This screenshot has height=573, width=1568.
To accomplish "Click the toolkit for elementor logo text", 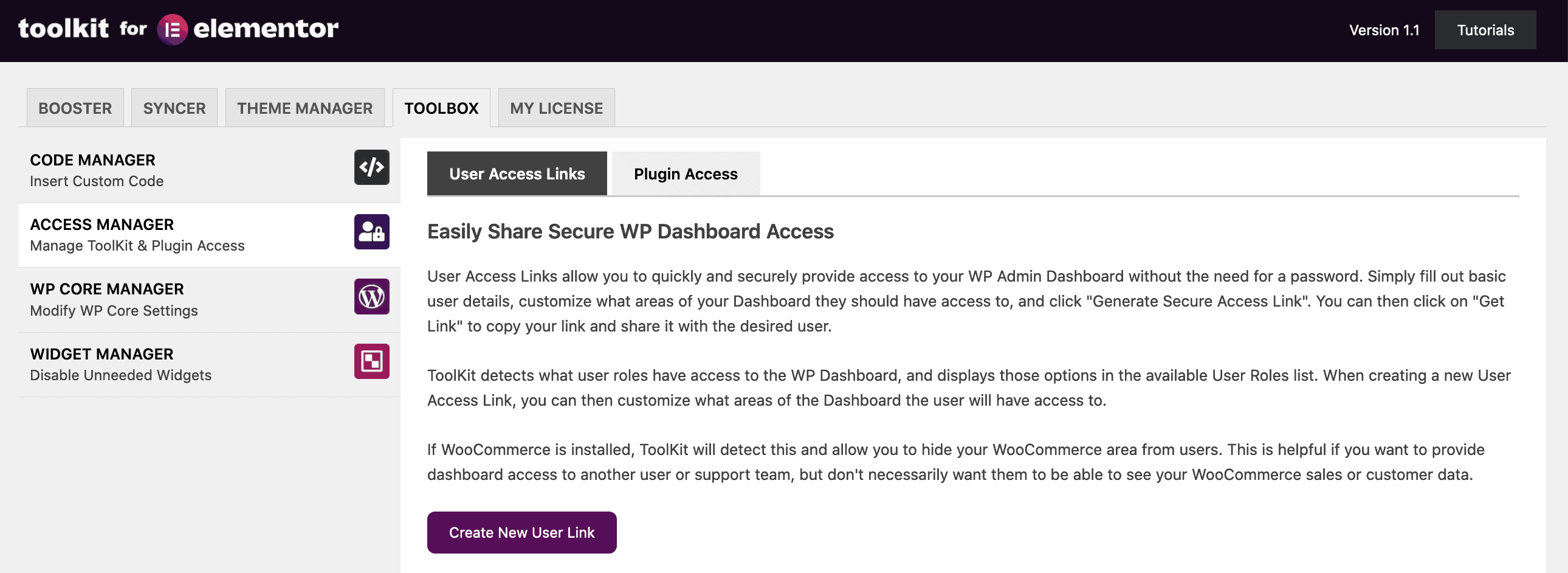I will pyautogui.click(x=178, y=29).
